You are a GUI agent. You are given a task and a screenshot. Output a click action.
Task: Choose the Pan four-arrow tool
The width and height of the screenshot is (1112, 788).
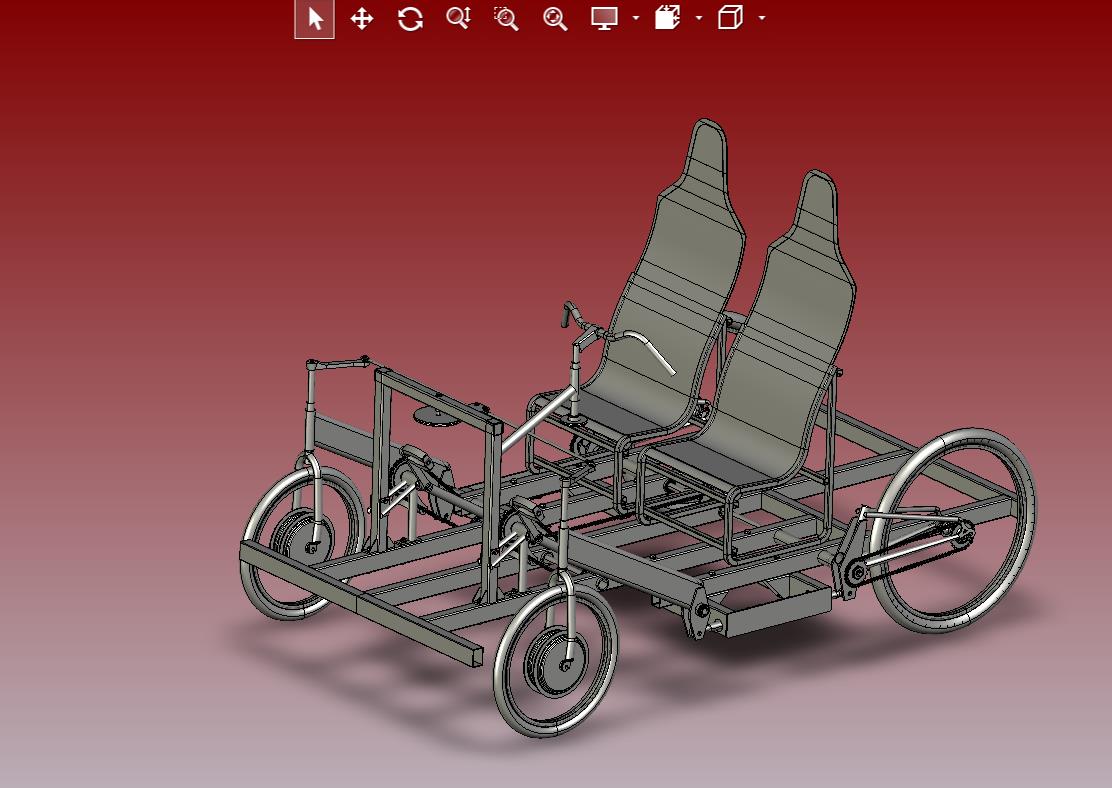tap(362, 18)
